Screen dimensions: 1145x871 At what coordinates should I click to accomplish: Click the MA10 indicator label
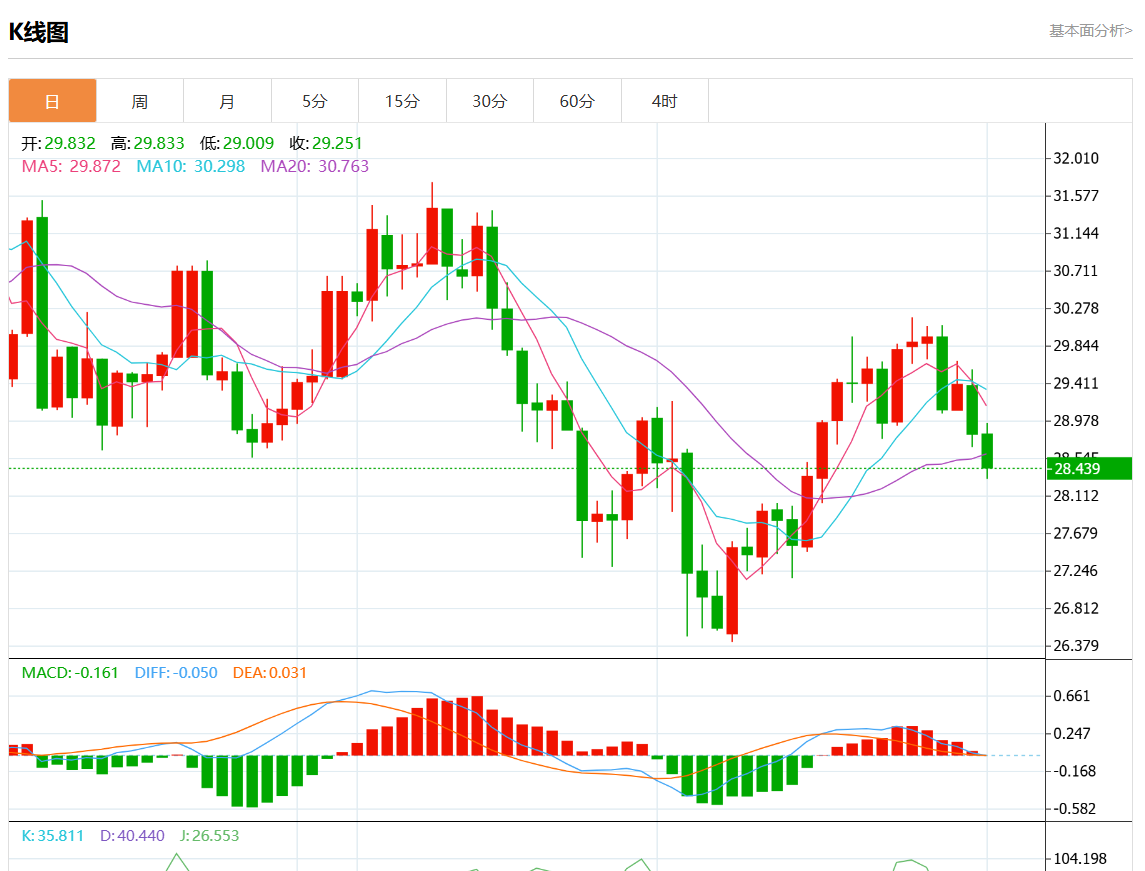coord(190,166)
